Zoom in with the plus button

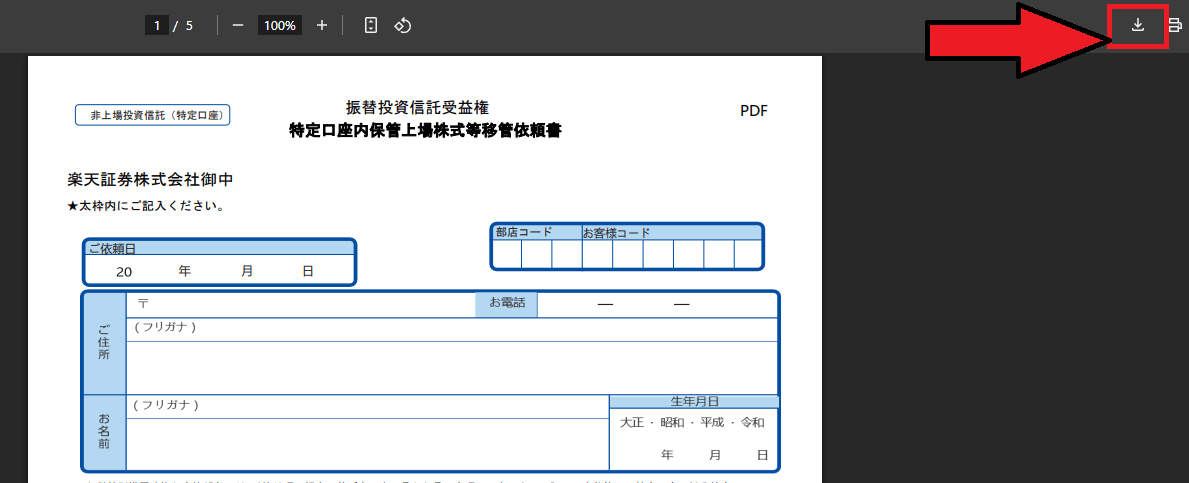point(322,25)
